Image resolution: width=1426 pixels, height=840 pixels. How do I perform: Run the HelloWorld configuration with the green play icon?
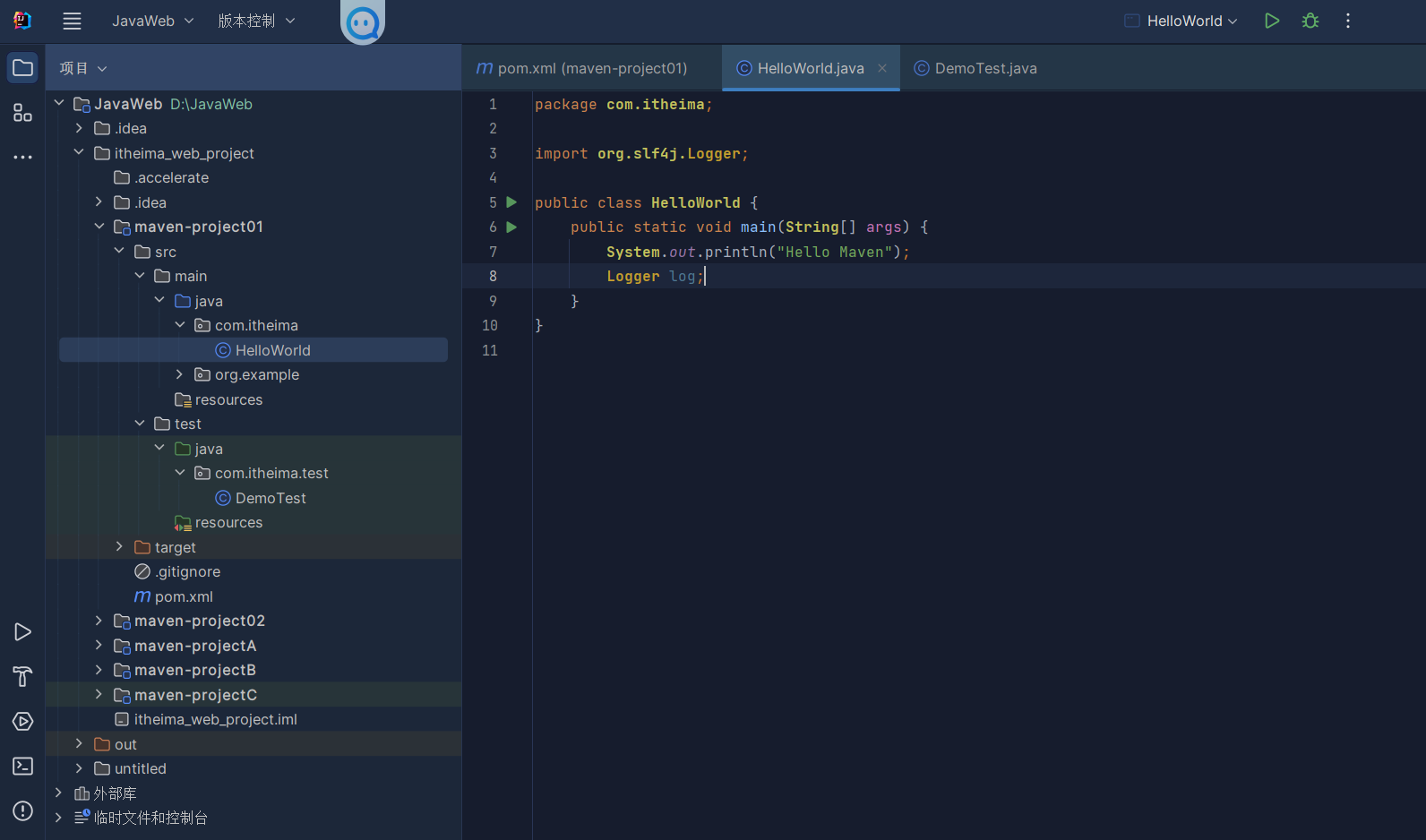(1272, 21)
